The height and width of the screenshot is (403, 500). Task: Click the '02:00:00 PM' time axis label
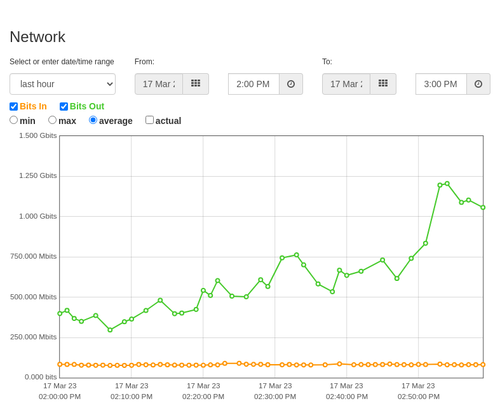(x=60, y=397)
